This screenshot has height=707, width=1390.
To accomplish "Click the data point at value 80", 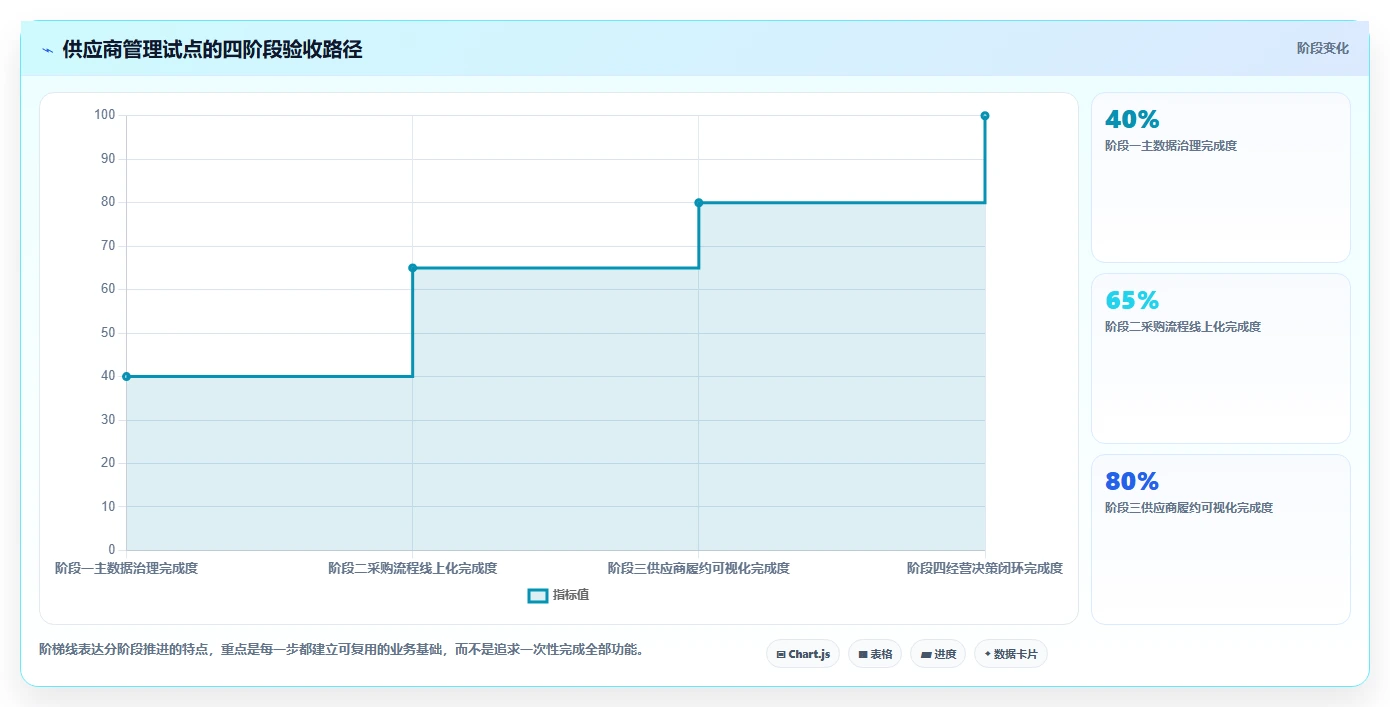I will 699,203.
